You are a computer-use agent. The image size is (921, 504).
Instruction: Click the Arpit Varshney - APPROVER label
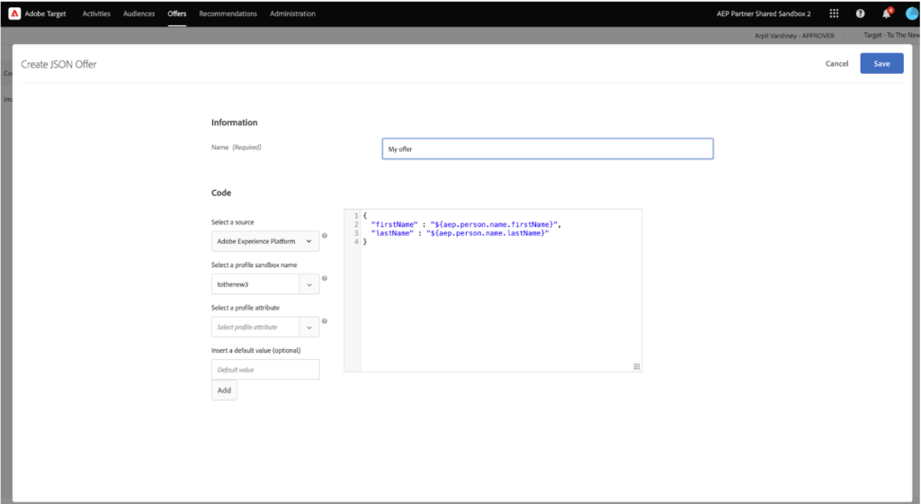(x=794, y=36)
